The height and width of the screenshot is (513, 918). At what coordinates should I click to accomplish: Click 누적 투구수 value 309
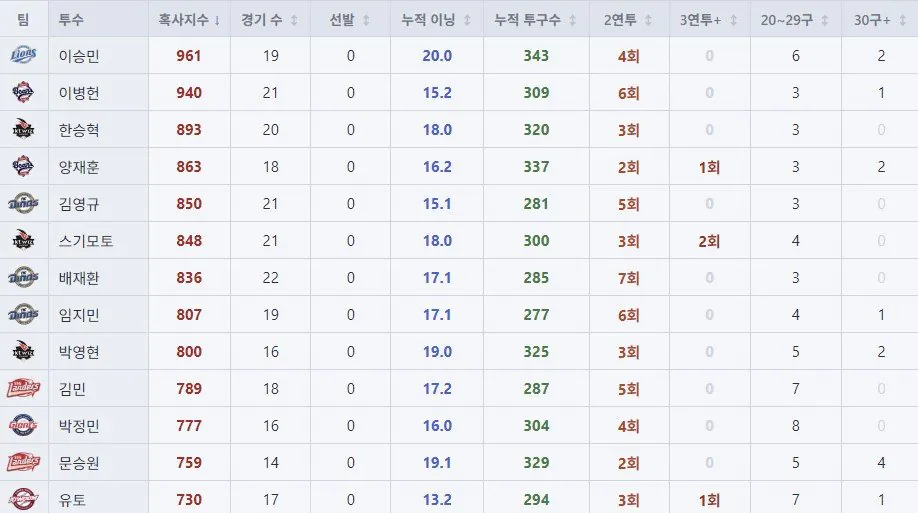[x=536, y=93]
